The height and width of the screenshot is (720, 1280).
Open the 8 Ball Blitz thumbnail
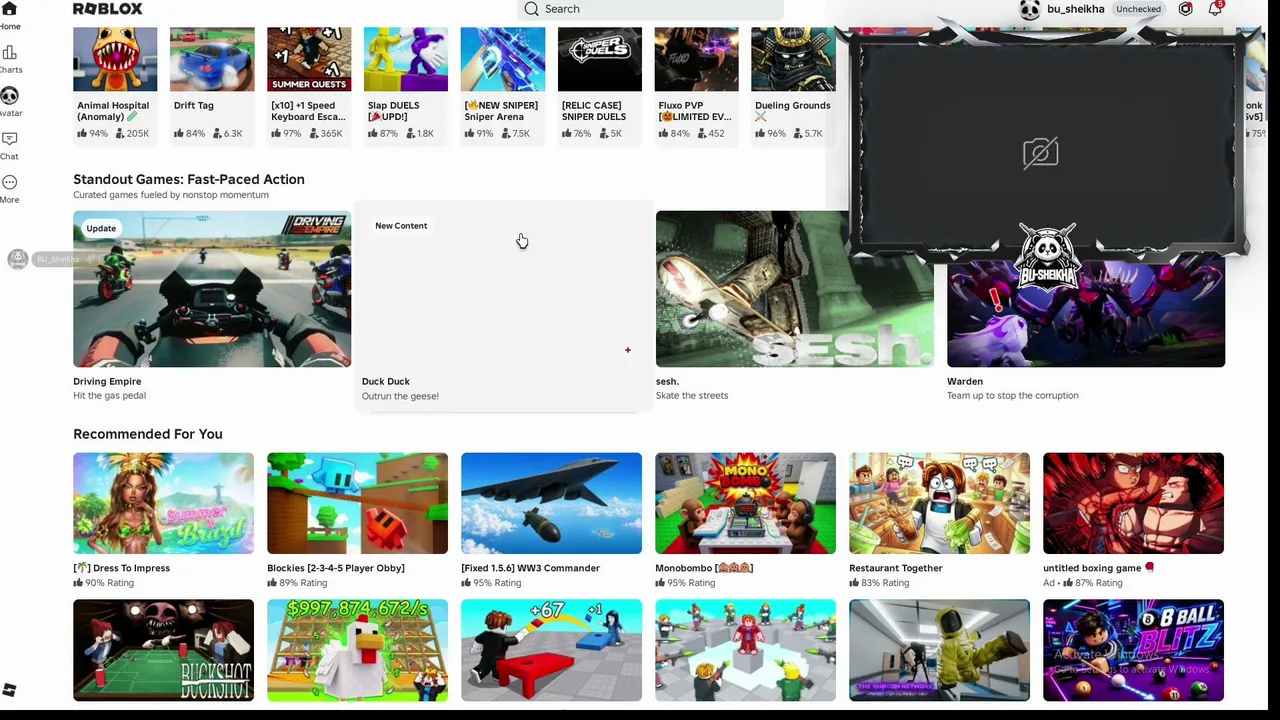1133,650
